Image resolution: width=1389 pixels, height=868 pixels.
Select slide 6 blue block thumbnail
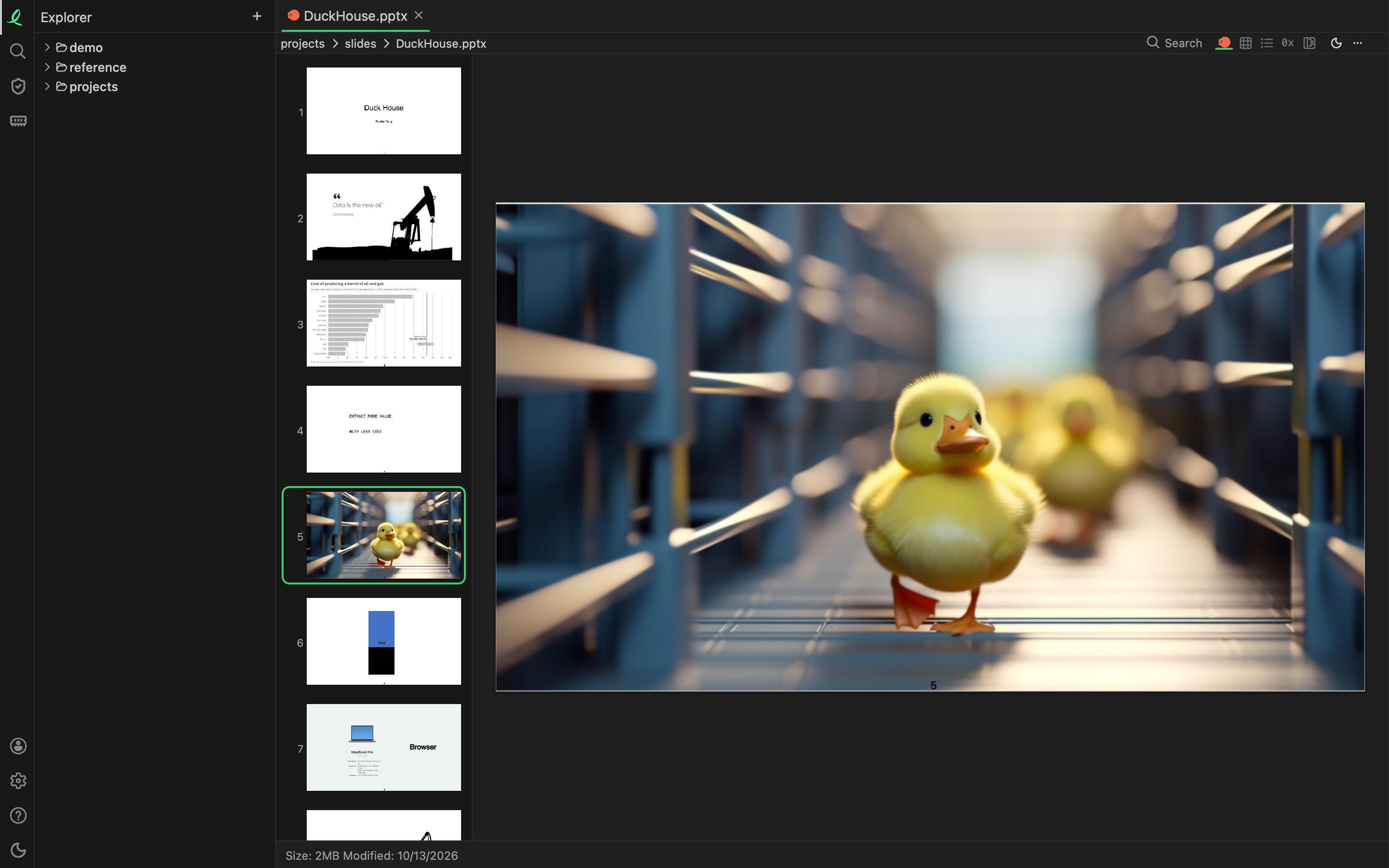pos(383,641)
